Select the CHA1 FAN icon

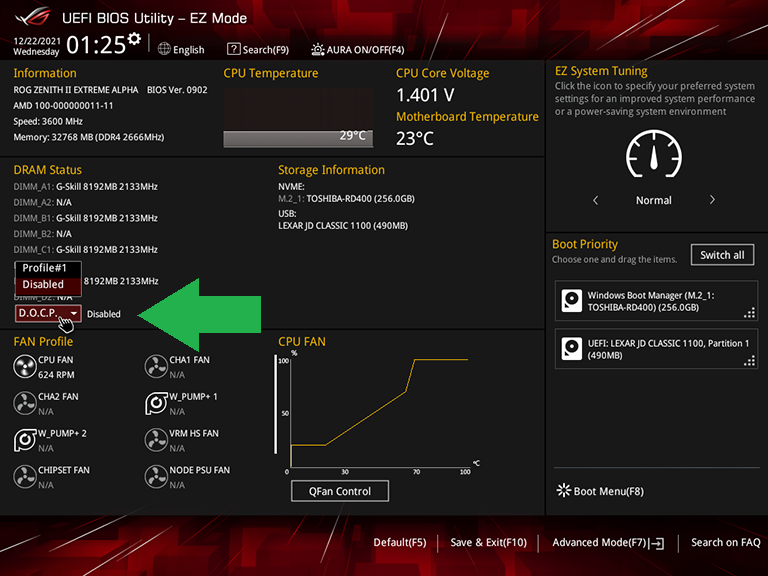pyautogui.click(x=156, y=367)
